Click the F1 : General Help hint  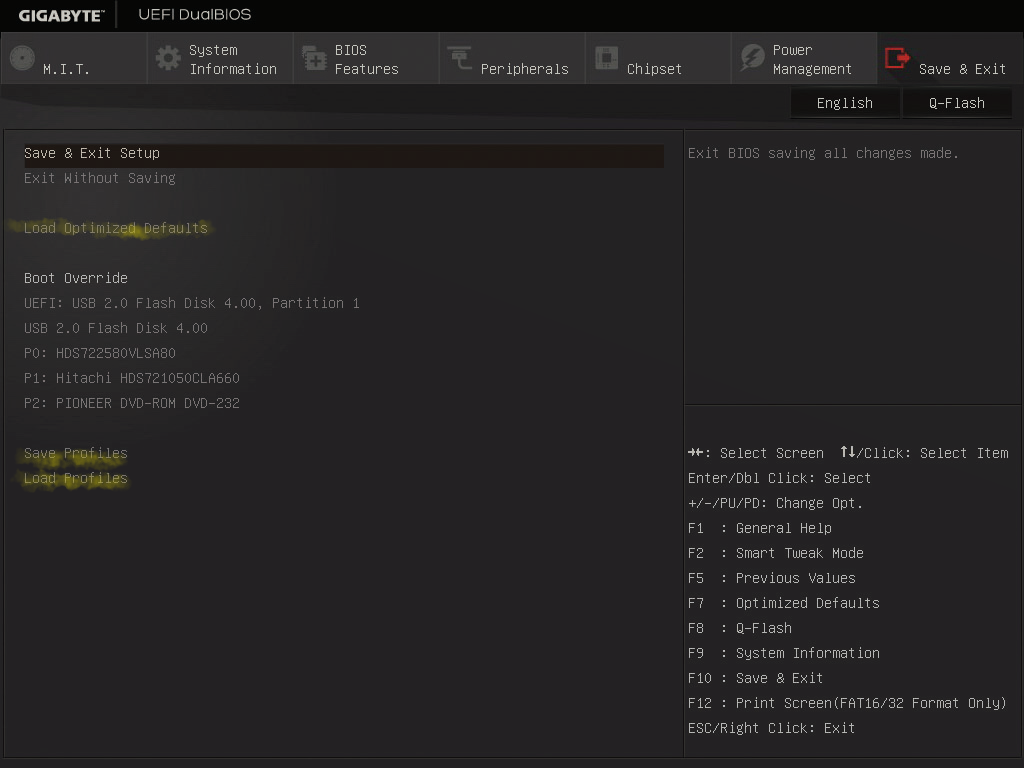pos(760,528)
